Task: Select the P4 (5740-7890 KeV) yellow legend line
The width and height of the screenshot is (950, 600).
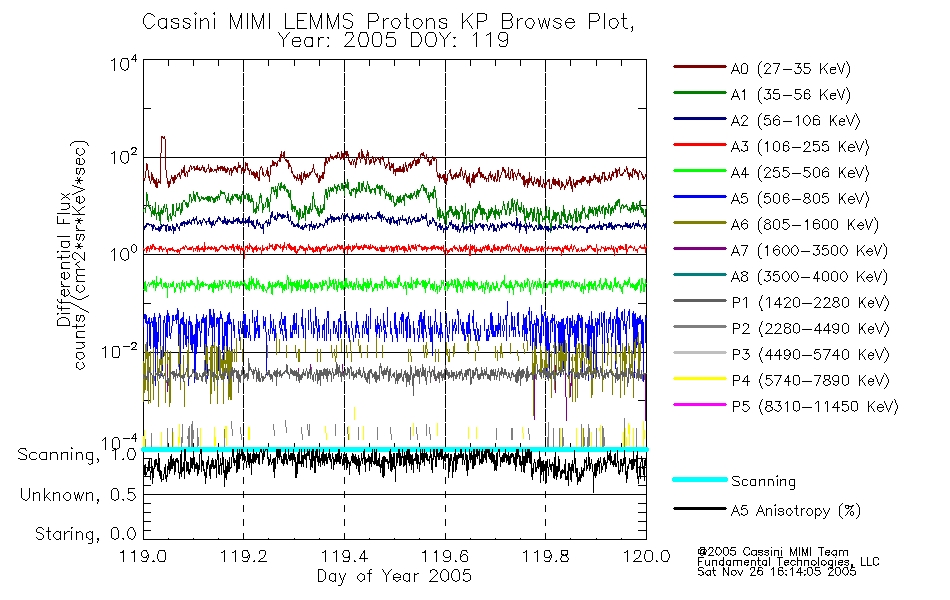Action: (699, 379)
